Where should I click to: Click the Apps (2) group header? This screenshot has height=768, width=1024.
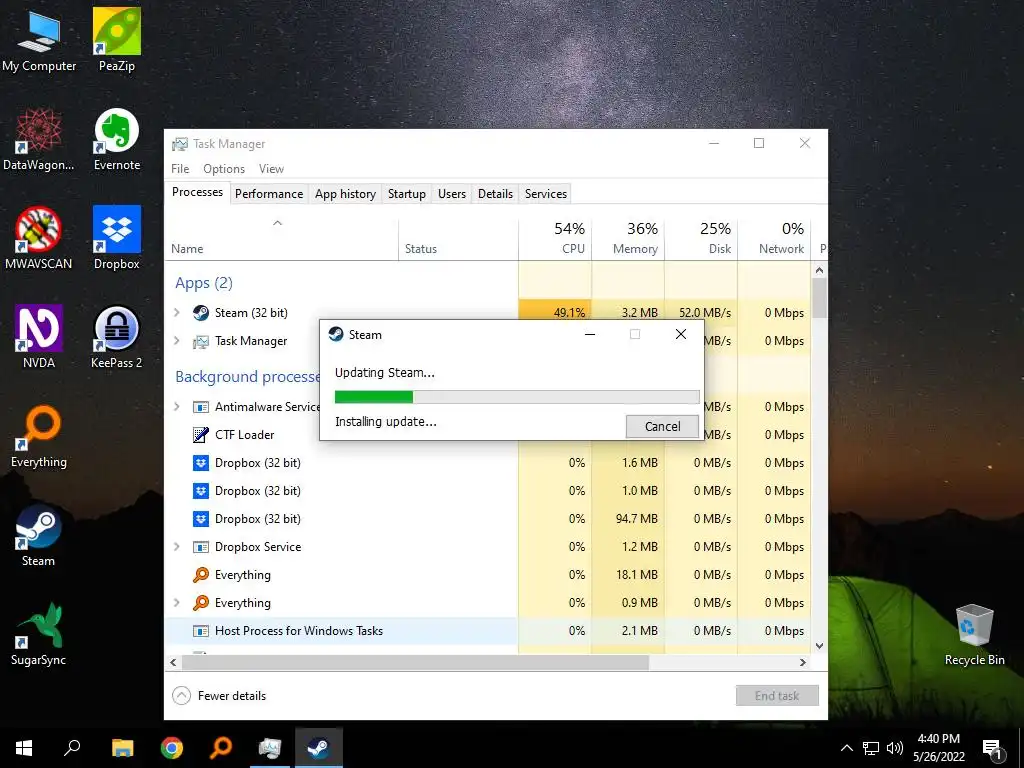pos(204,283)
